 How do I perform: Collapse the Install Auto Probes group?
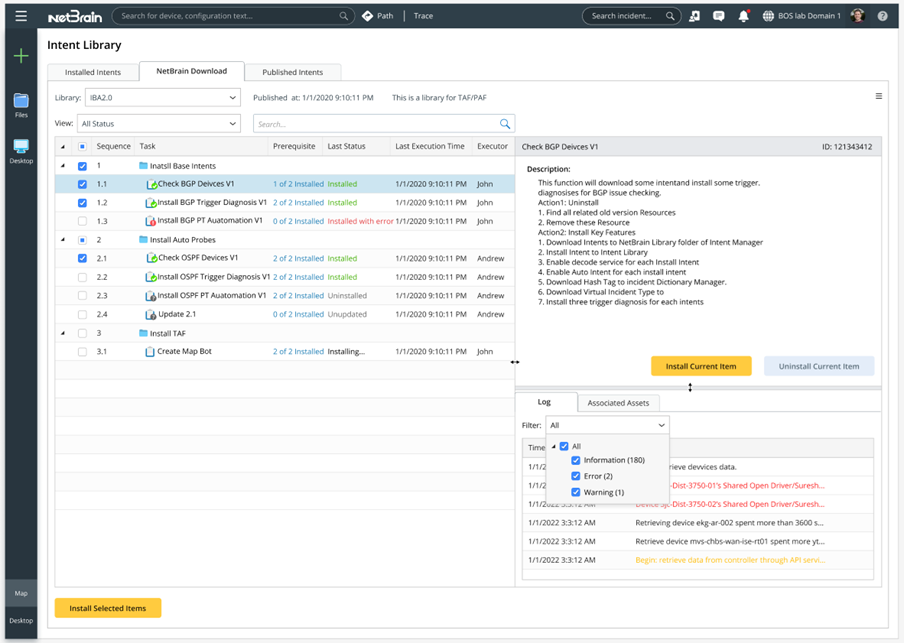63,240
